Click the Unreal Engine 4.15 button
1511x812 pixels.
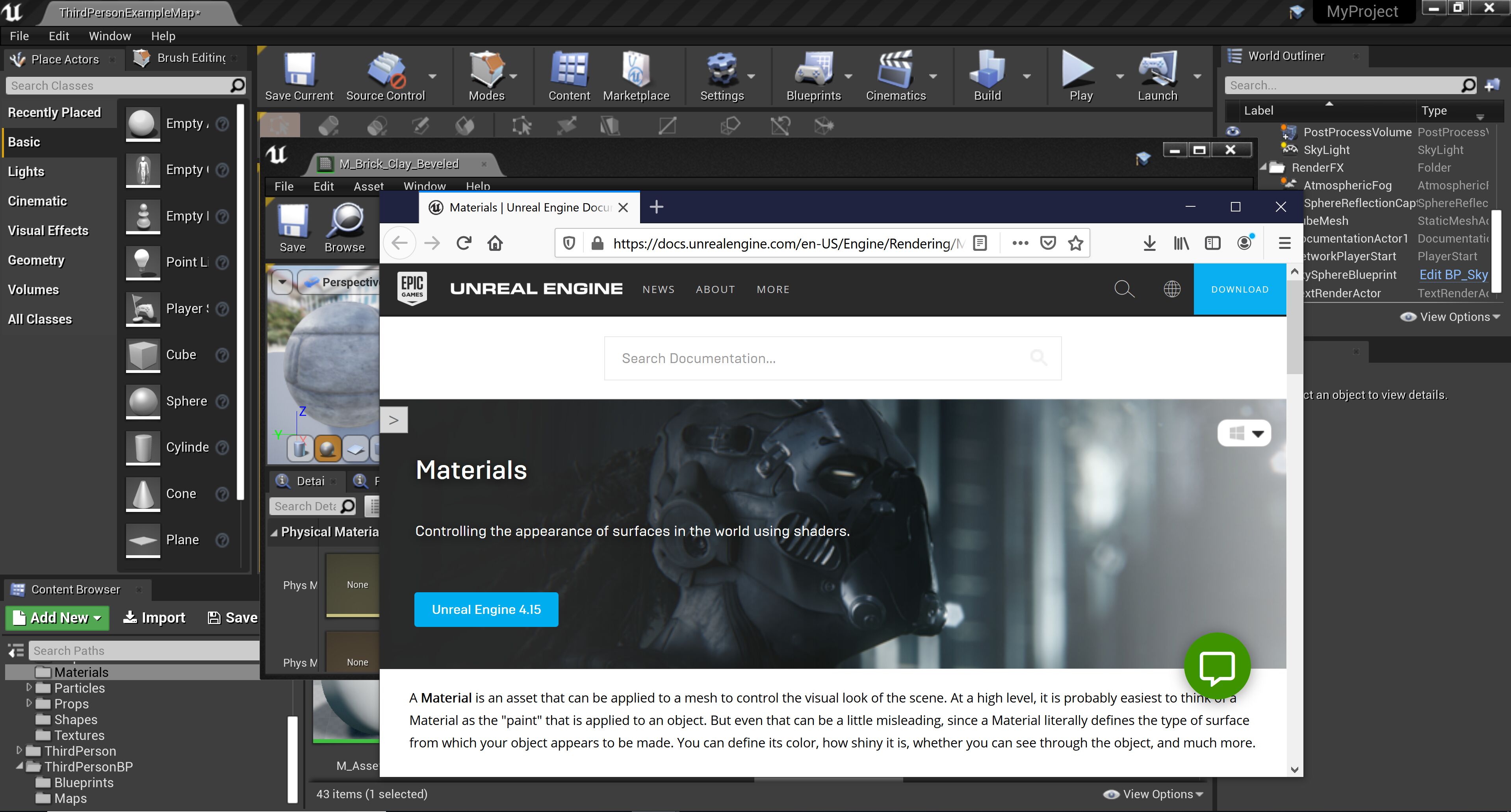(x=486, y=609)
